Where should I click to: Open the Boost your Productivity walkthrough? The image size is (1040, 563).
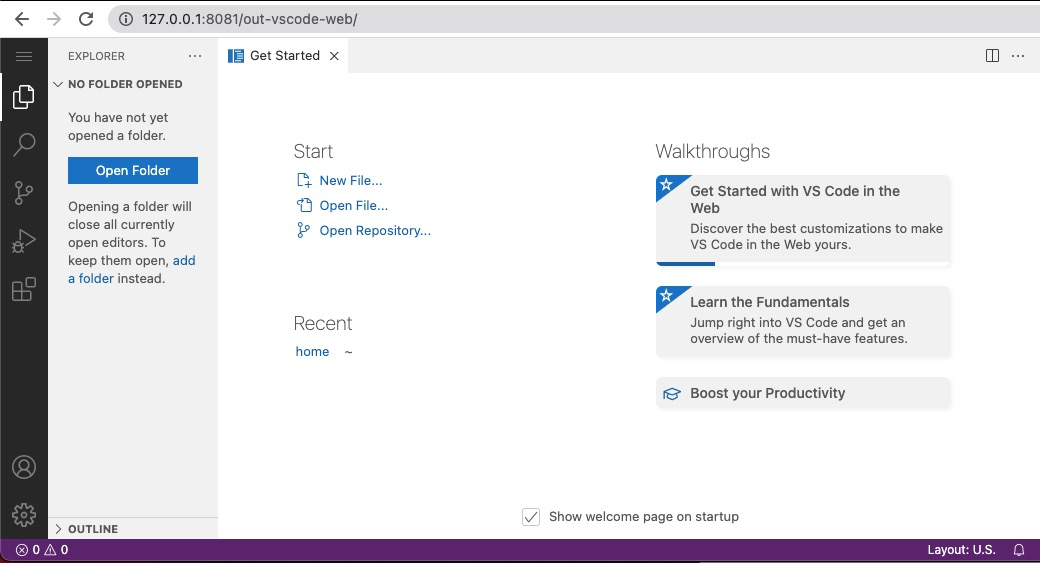(x=803, y=393)
